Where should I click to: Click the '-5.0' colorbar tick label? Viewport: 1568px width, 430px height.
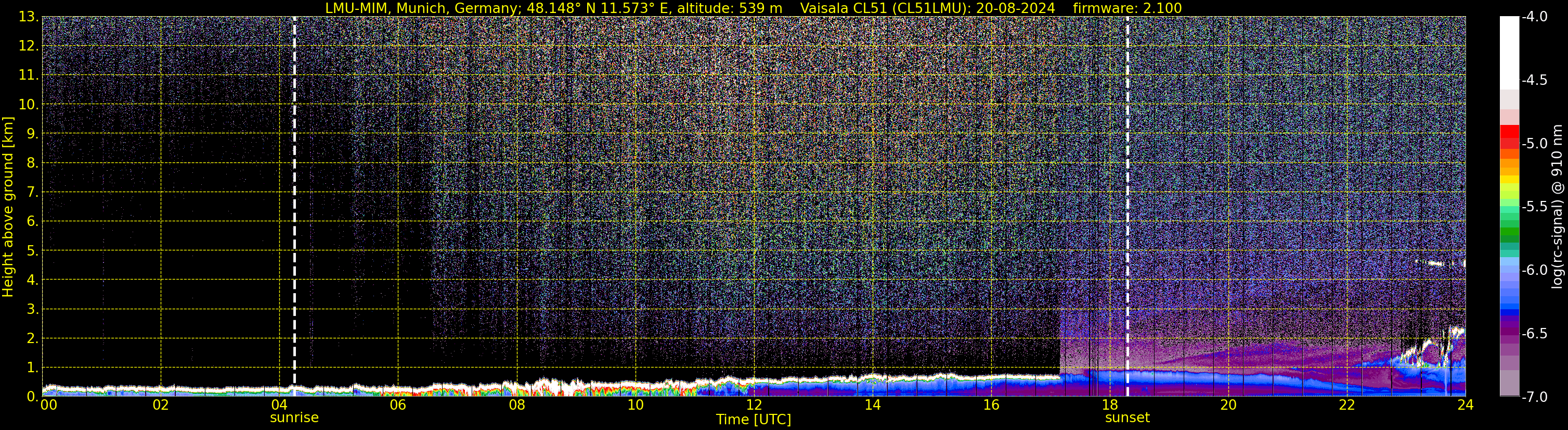pos(1534,144)
